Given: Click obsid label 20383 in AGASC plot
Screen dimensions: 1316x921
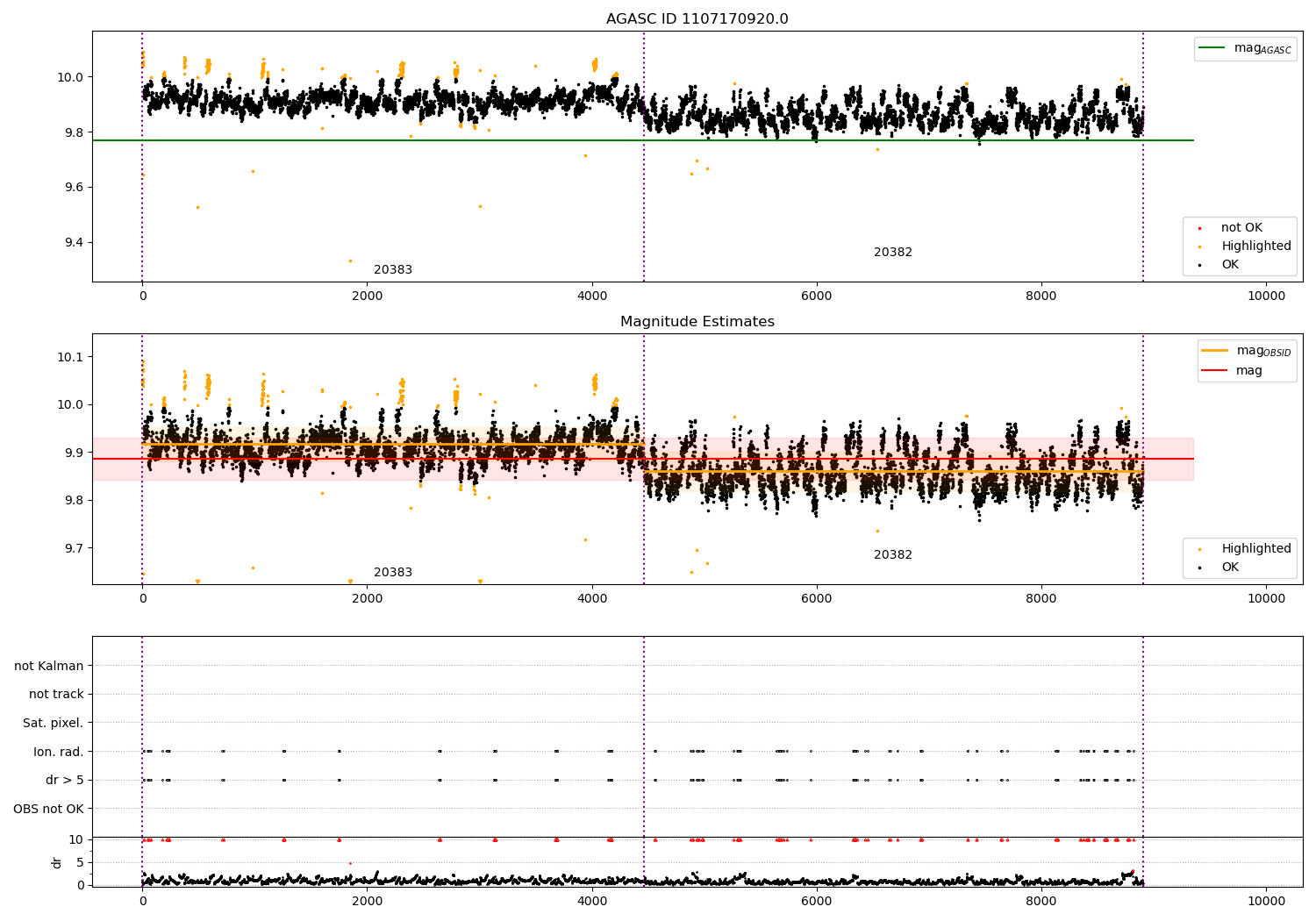Looking at the screenshot, I should click(393, 270).
